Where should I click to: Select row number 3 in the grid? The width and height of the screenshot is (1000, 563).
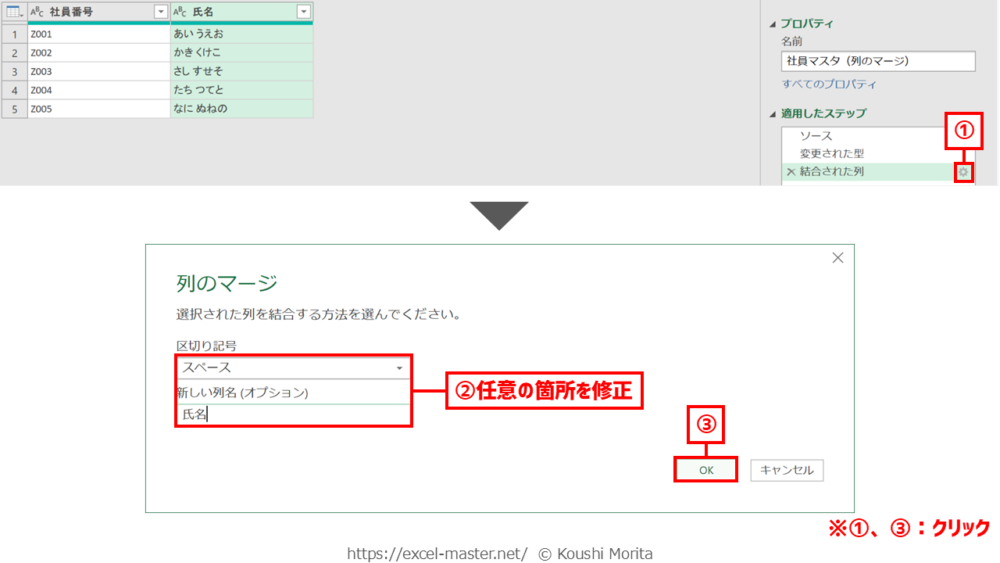coord(14,72)
